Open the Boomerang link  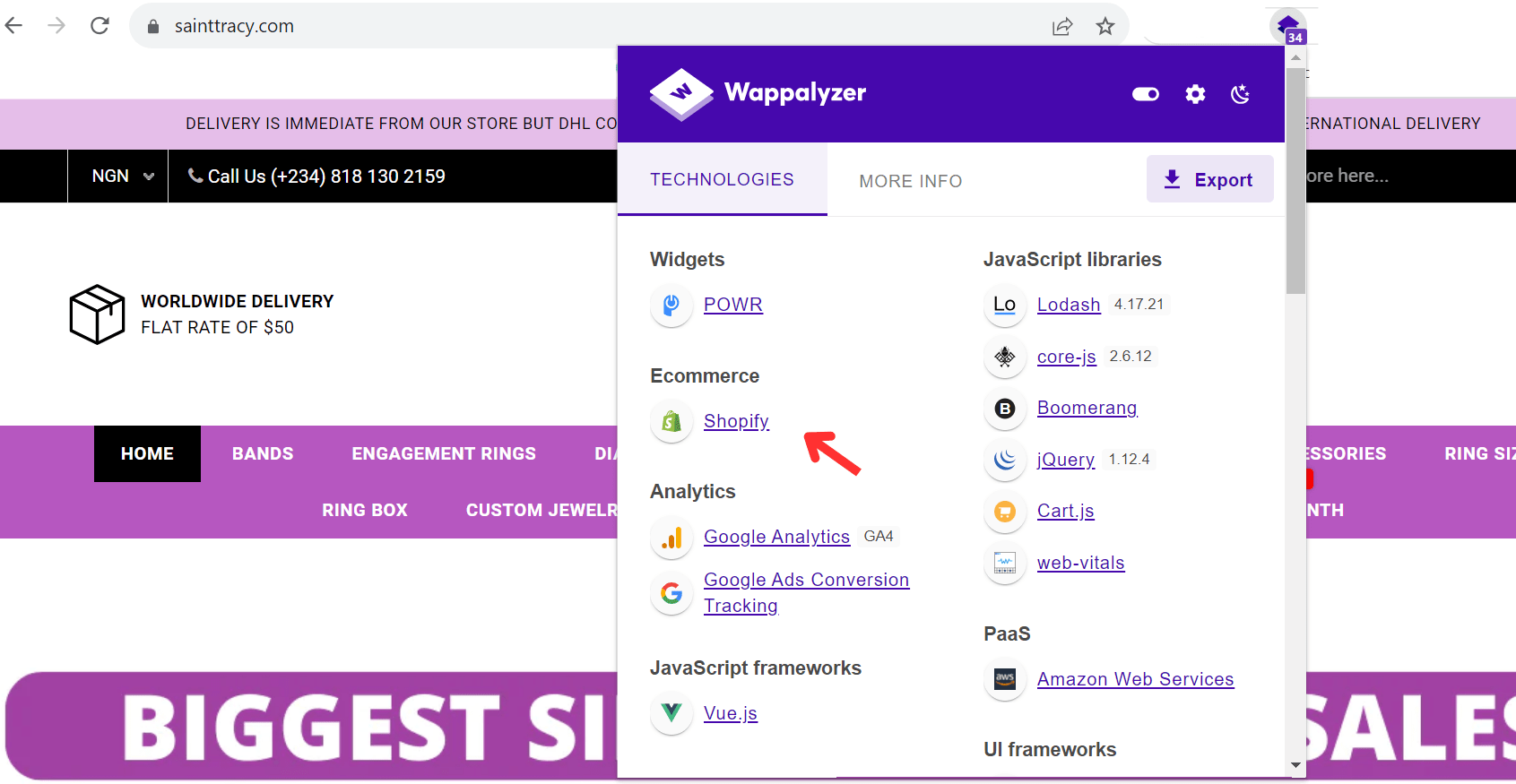pos(1087,408)
